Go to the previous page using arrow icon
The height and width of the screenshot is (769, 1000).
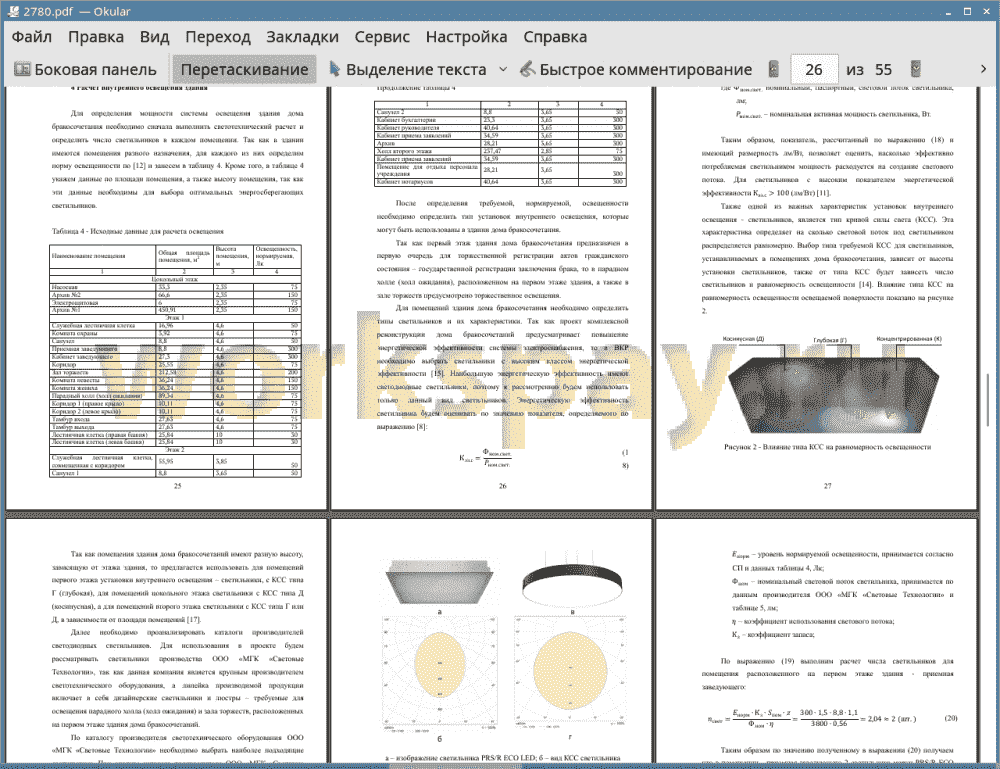(x=774, y=69)
